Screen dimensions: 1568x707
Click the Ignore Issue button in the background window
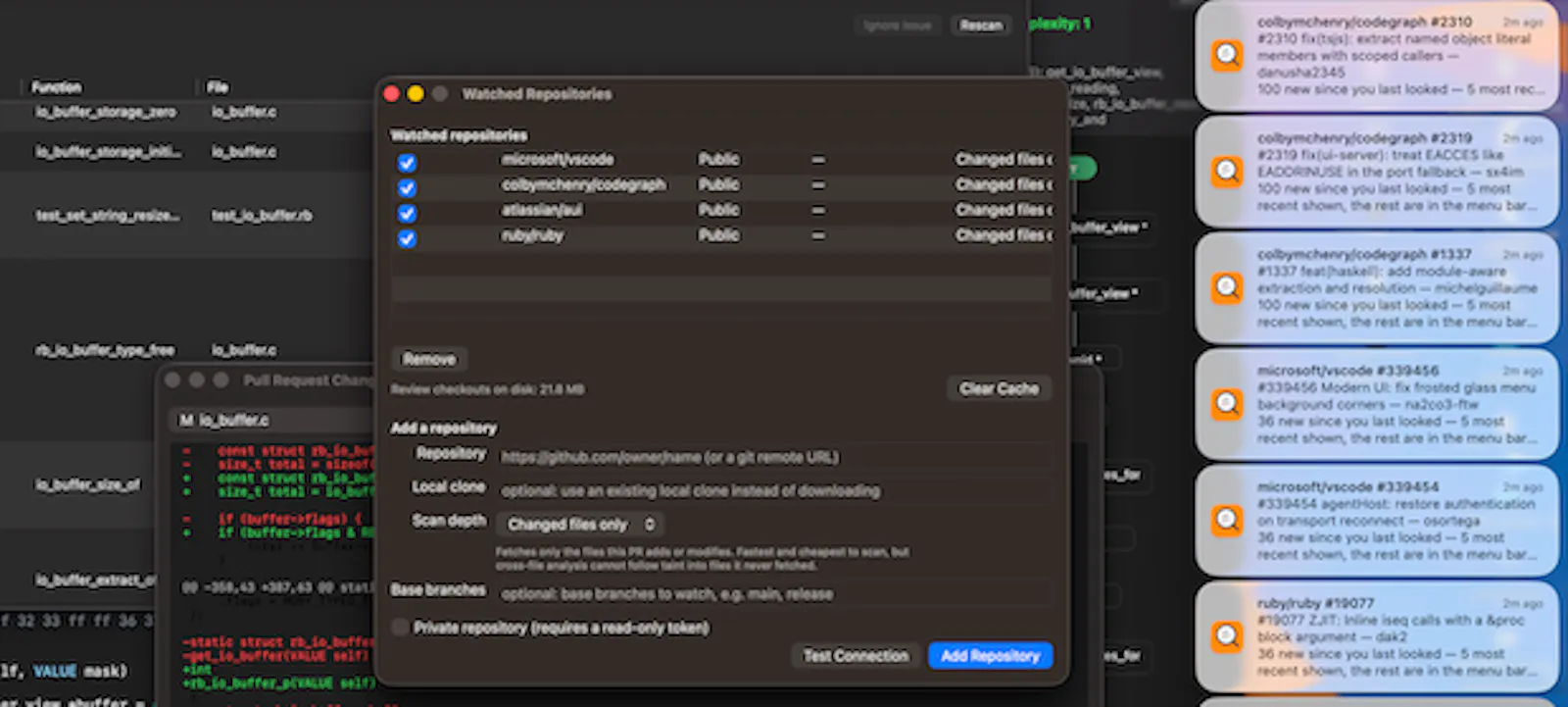click(898, 25)
